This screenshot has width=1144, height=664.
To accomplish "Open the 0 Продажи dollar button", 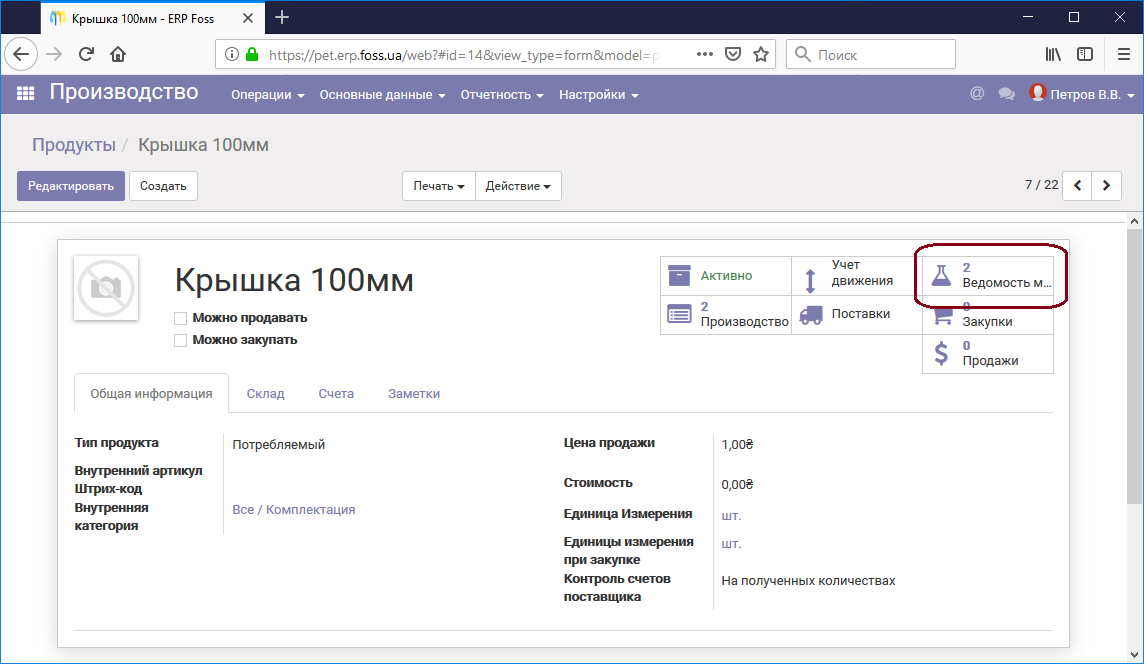I will click(x=988, y=354).
